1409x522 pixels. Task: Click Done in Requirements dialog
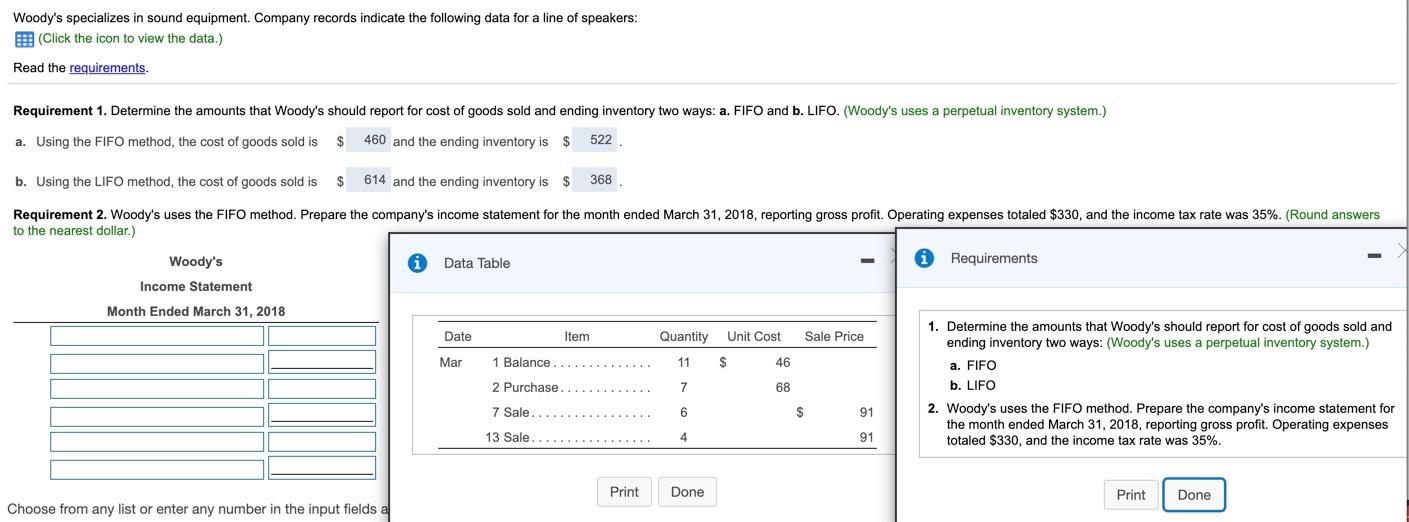click(x=1194, y=495)
